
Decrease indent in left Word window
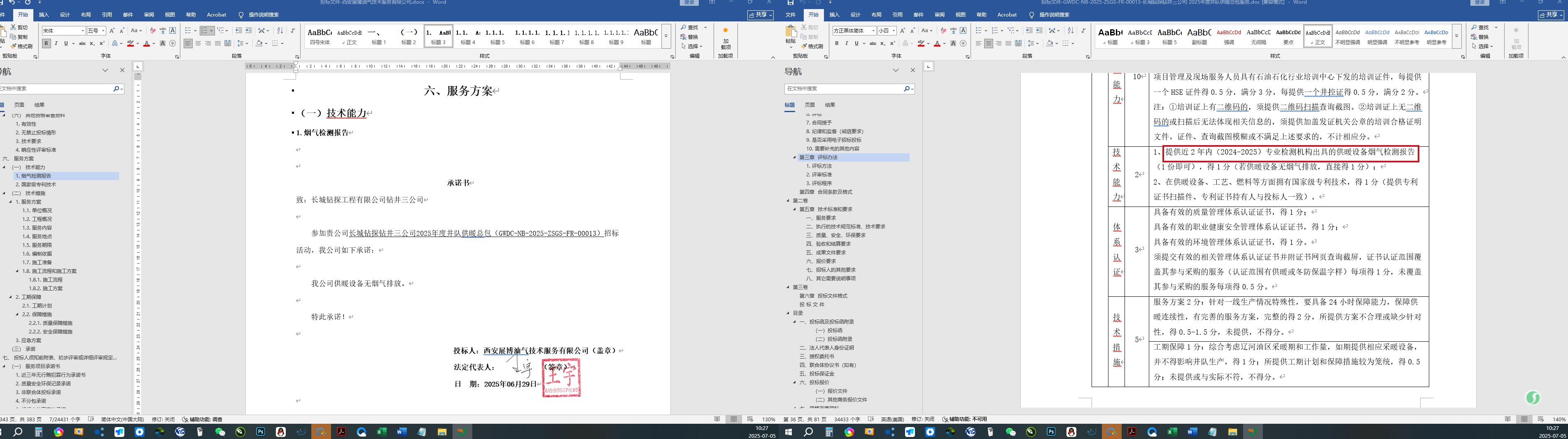[x=238, y=31]
